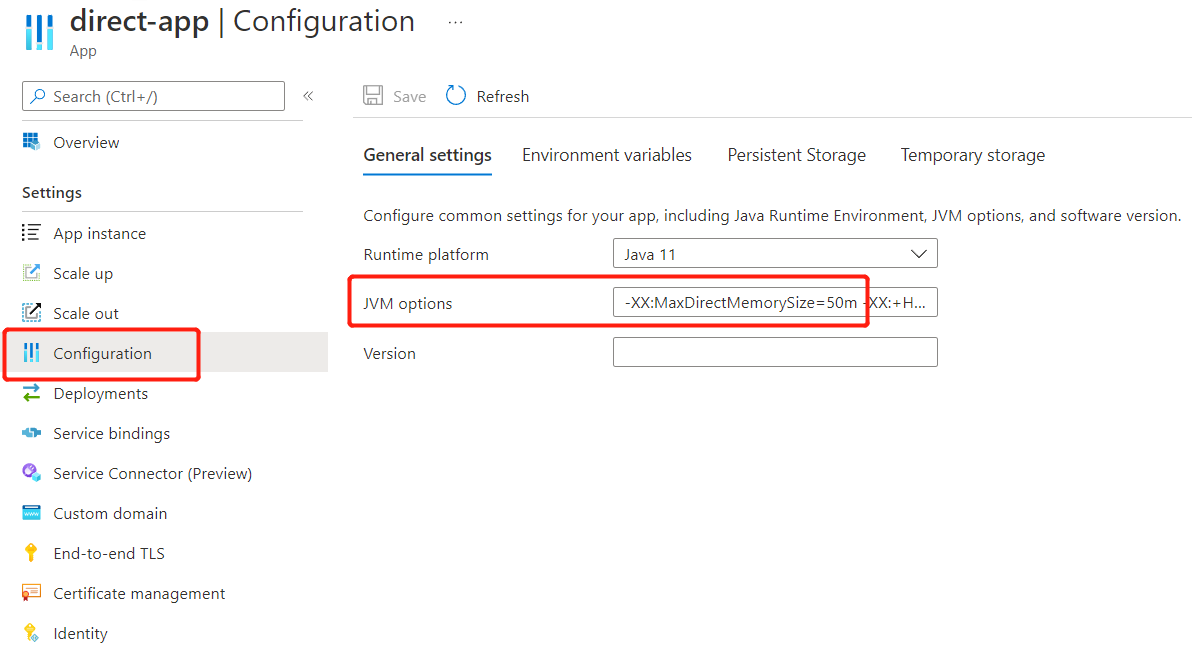Open the Temporary storage tab
The image size is (1192, 657).
pos(972,155)
